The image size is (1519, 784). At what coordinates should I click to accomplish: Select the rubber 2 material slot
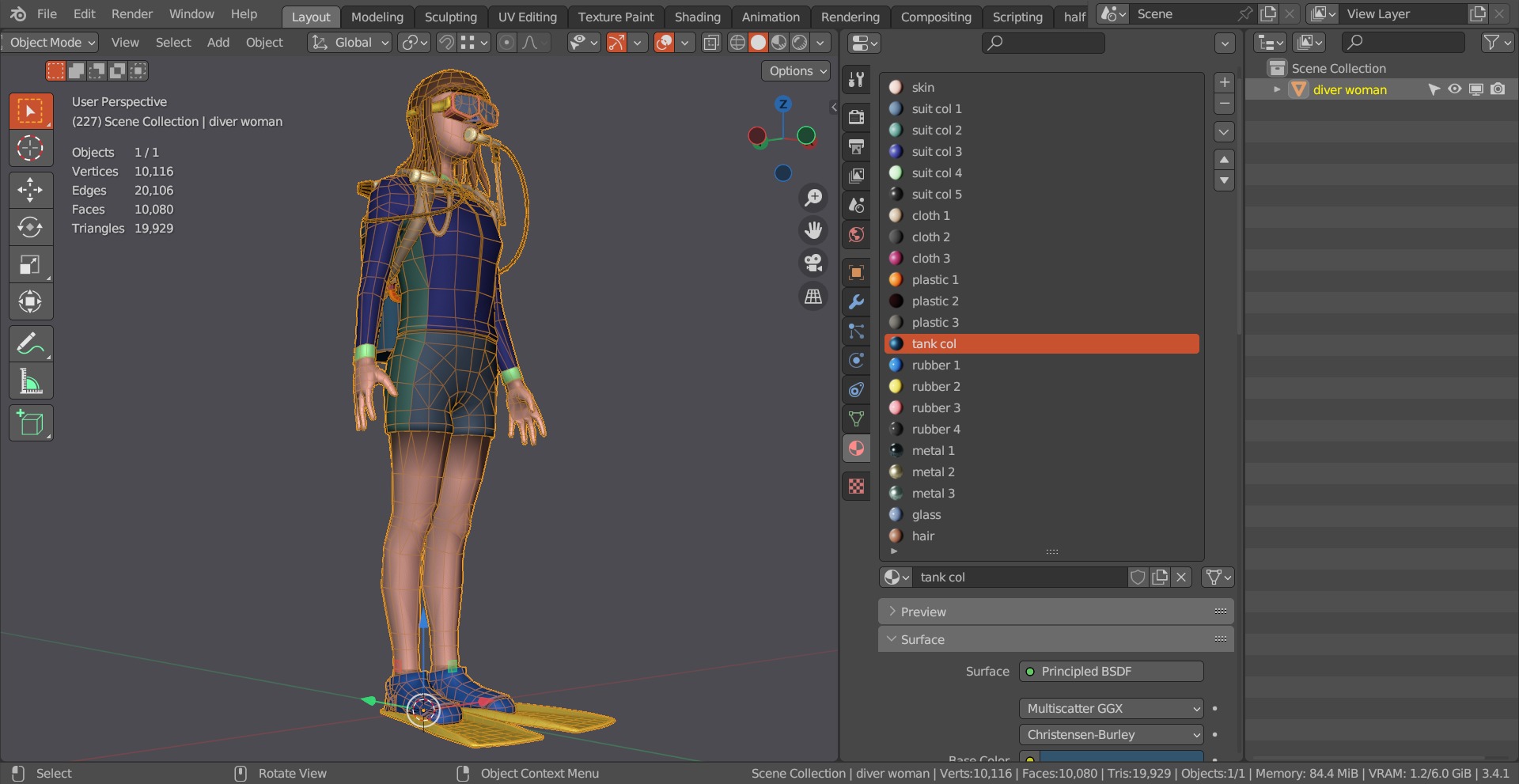(x=1041, y=386)
